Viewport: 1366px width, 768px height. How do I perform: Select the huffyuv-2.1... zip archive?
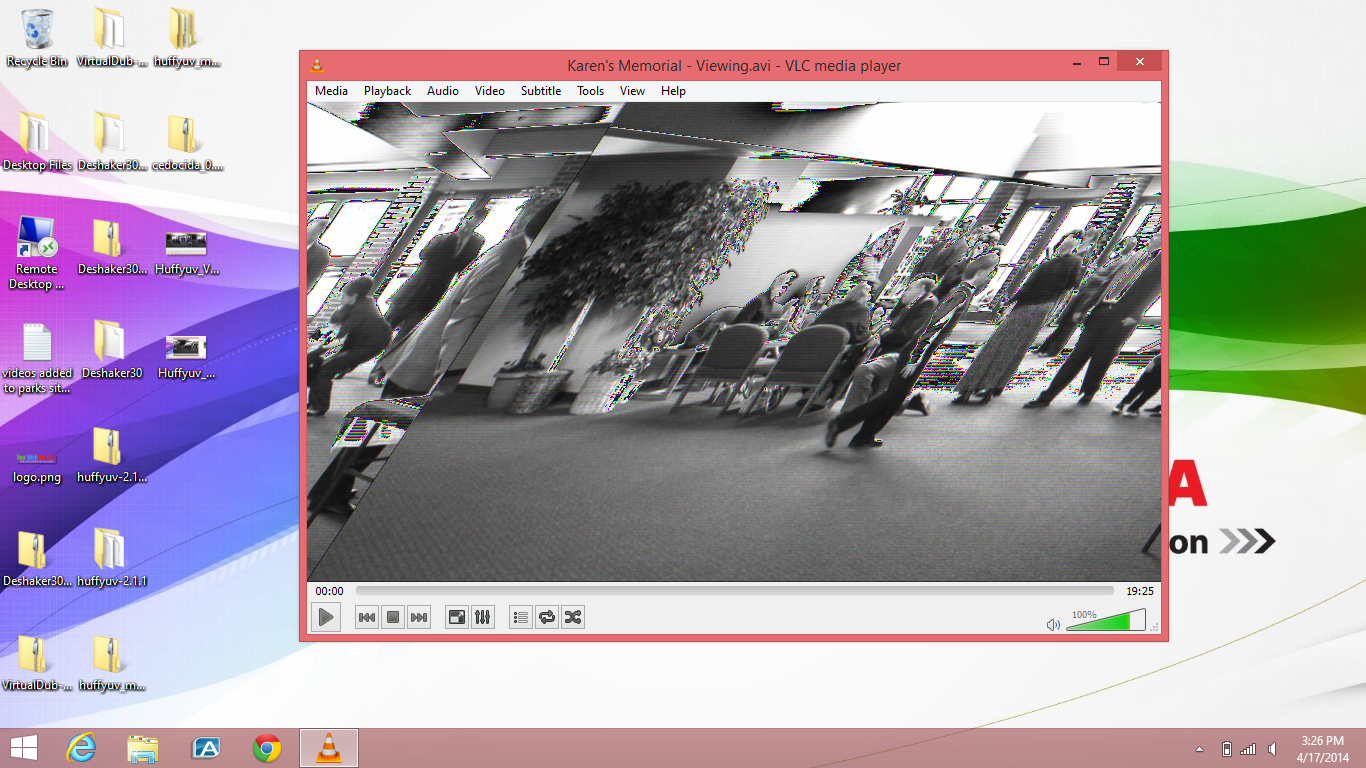tap(112, 454)
